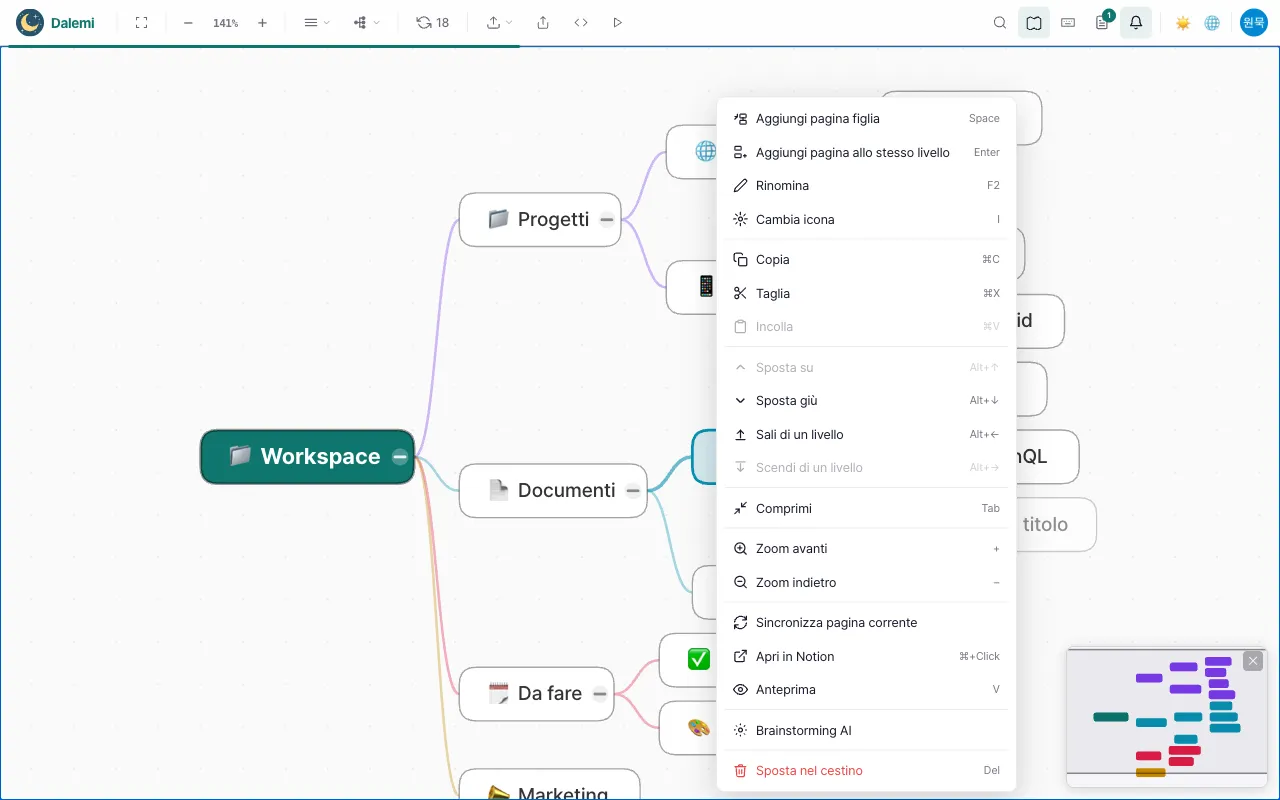Close the minimap panel
The image size is (1280, 800).
(x=1253, y=661)
